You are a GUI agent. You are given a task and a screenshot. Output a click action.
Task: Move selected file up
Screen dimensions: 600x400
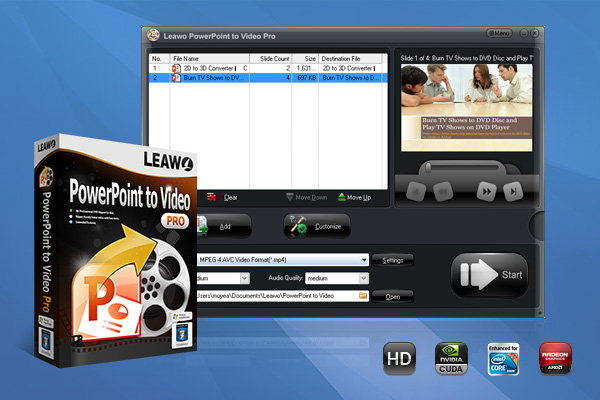click(x=356, y=197)
